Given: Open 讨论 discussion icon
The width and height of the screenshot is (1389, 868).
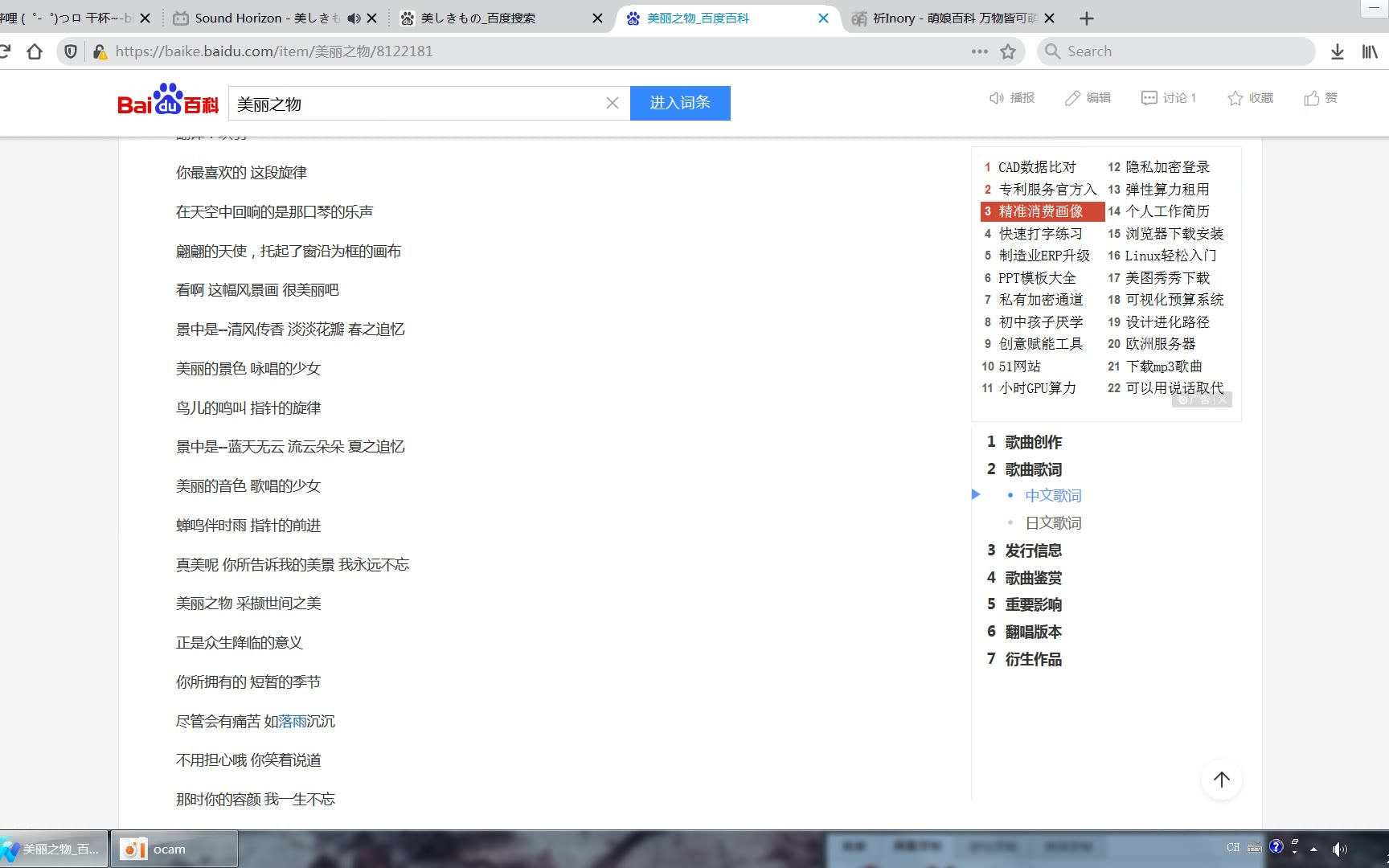Looking at the screenshot, I should (1149, 98).
